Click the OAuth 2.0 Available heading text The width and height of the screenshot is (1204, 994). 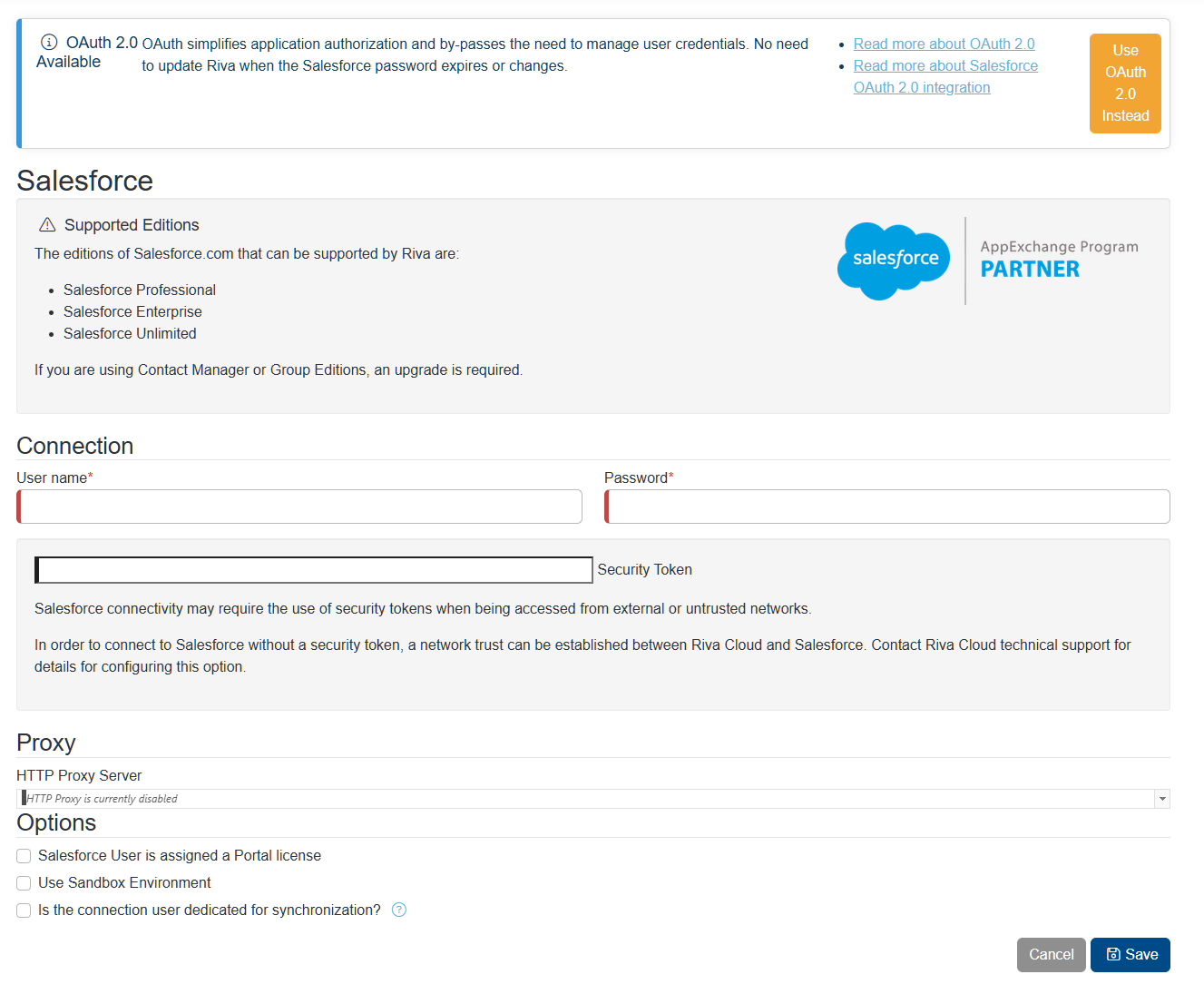87,52
